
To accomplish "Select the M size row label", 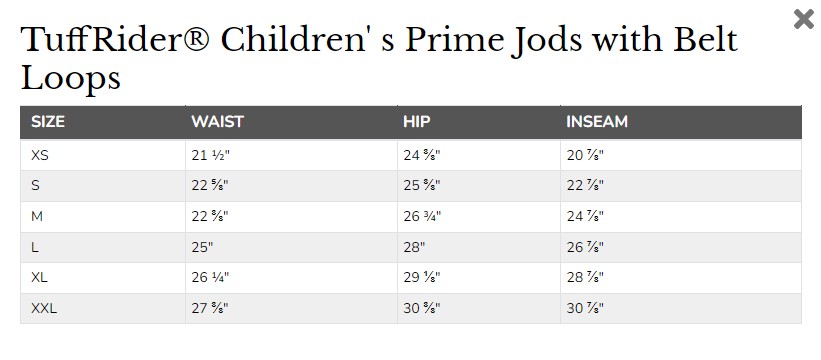I will 37,216.
